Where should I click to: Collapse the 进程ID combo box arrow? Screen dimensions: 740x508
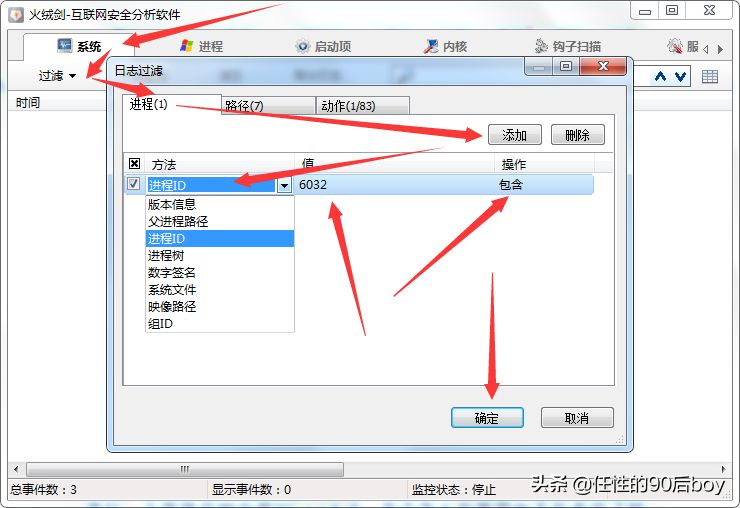284,185
